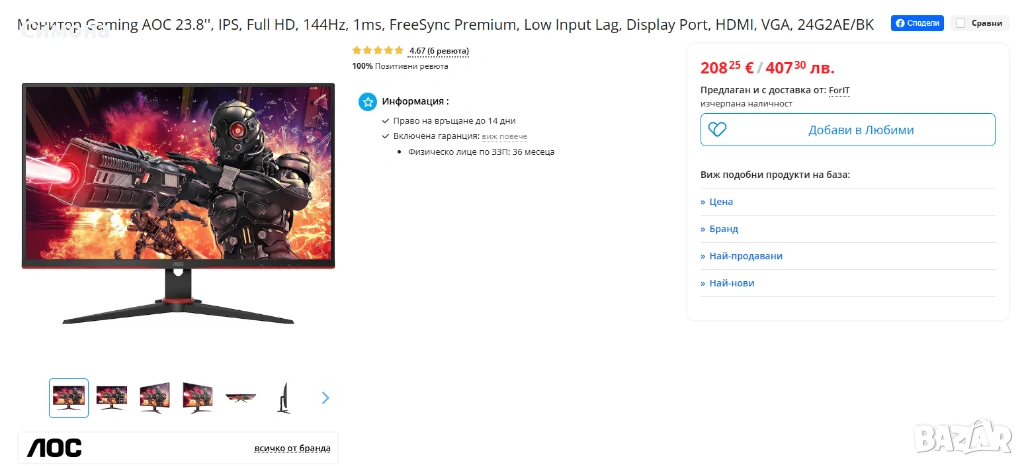This screenshot has height=466, width=1024.
Task: Expand similar products by Бранд
Action: pos(722,229)
